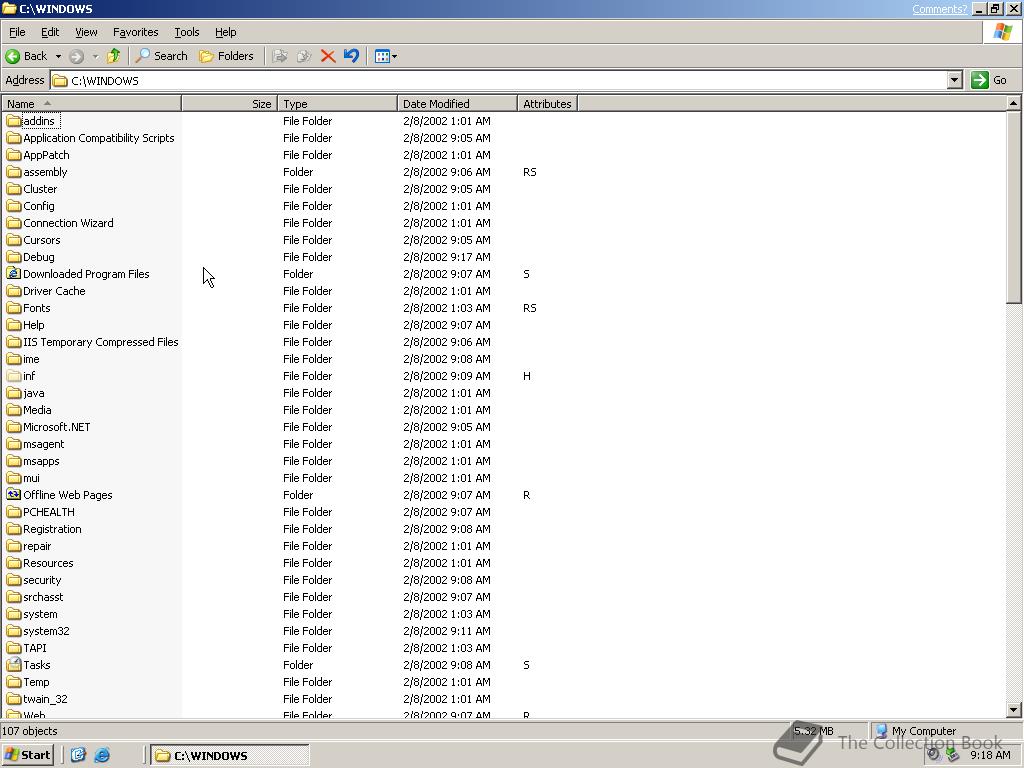Open the View menu

(x=86, y=32)
